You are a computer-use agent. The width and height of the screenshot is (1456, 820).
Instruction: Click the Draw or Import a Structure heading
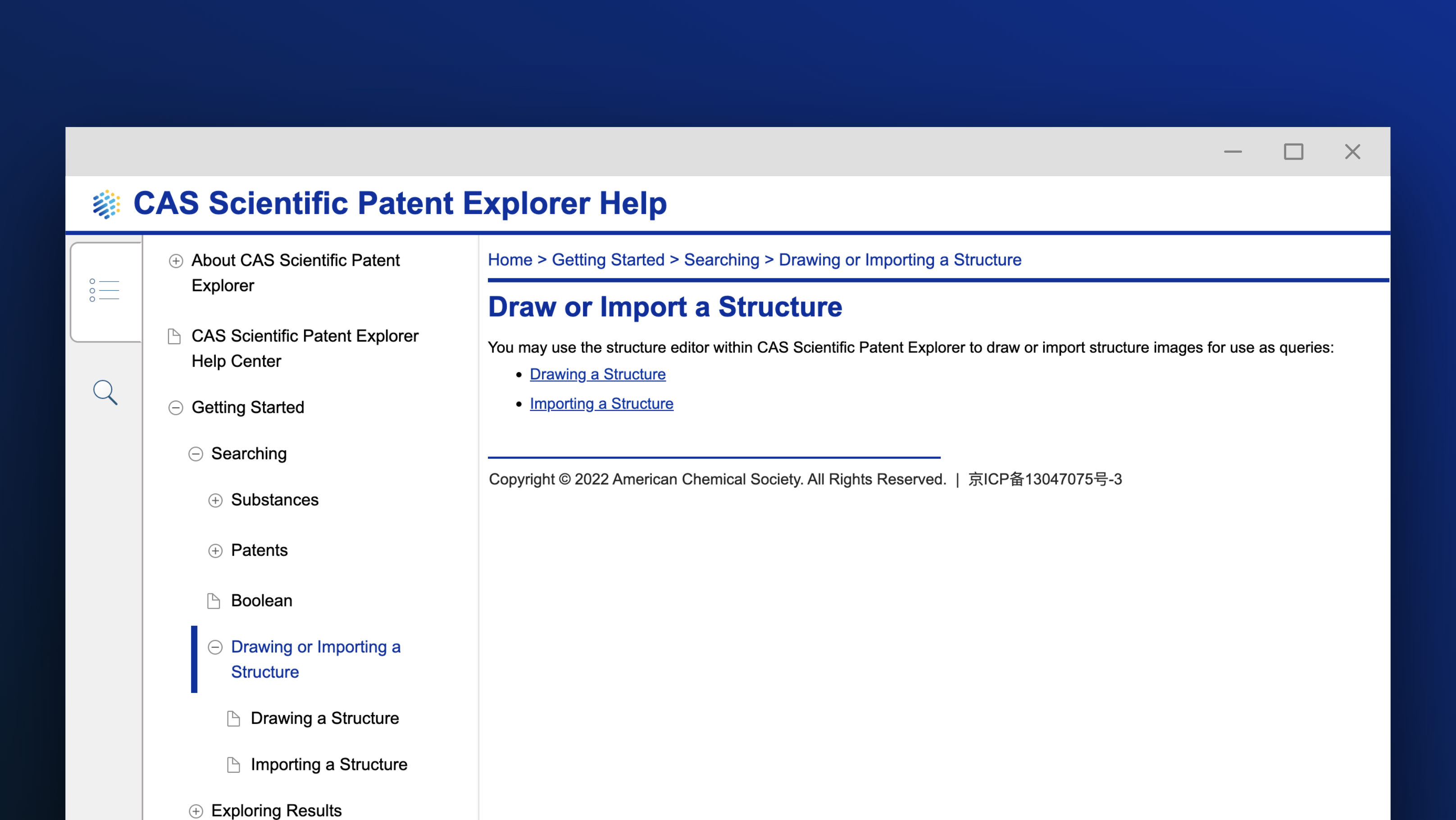point(664,307)
